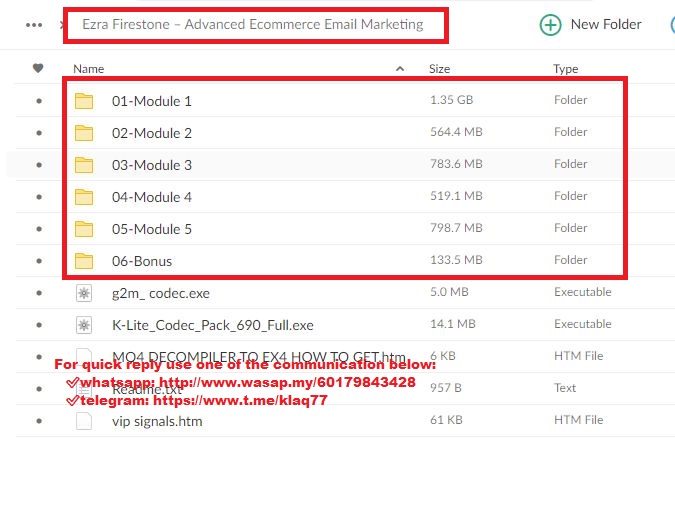Open the 04-Module 4 folder name
The width and height of the screenshot is (675, 530).
(152, 197)
